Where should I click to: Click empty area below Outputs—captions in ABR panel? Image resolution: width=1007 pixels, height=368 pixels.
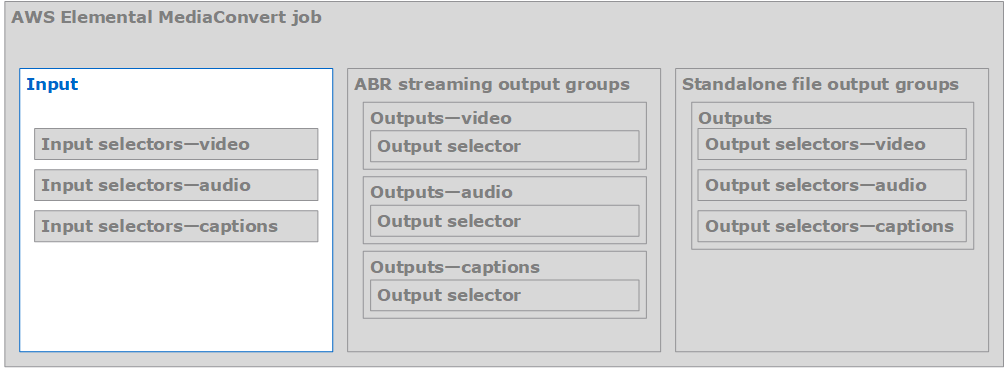(x=504, y=335)
